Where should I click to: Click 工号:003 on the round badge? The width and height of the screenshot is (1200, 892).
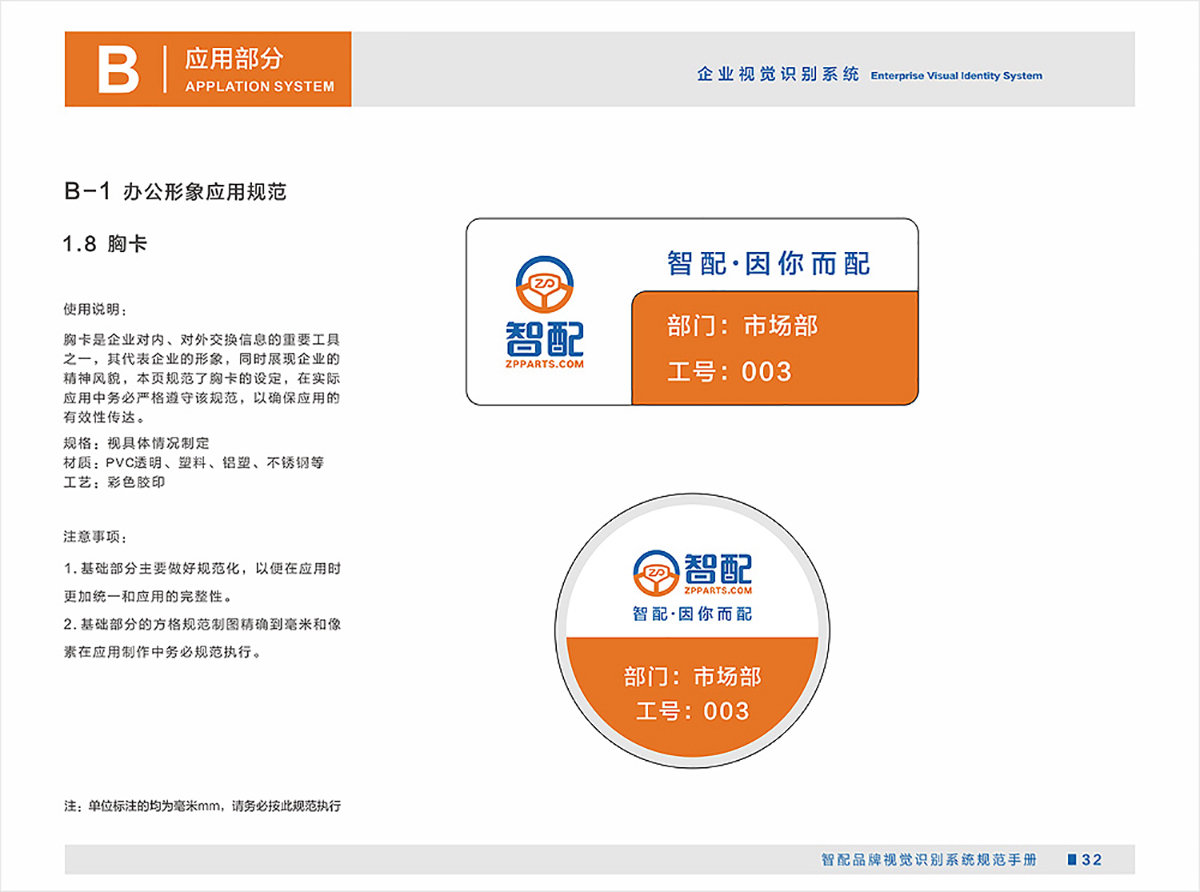click(693, 711)
